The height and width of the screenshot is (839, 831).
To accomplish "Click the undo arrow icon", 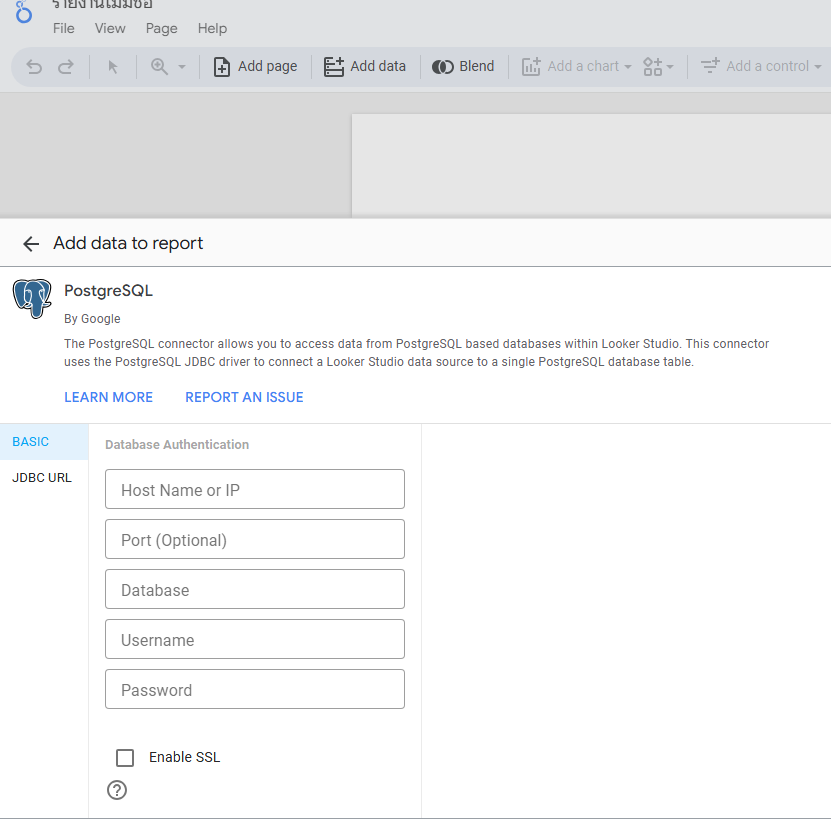I will click(34, 67).
